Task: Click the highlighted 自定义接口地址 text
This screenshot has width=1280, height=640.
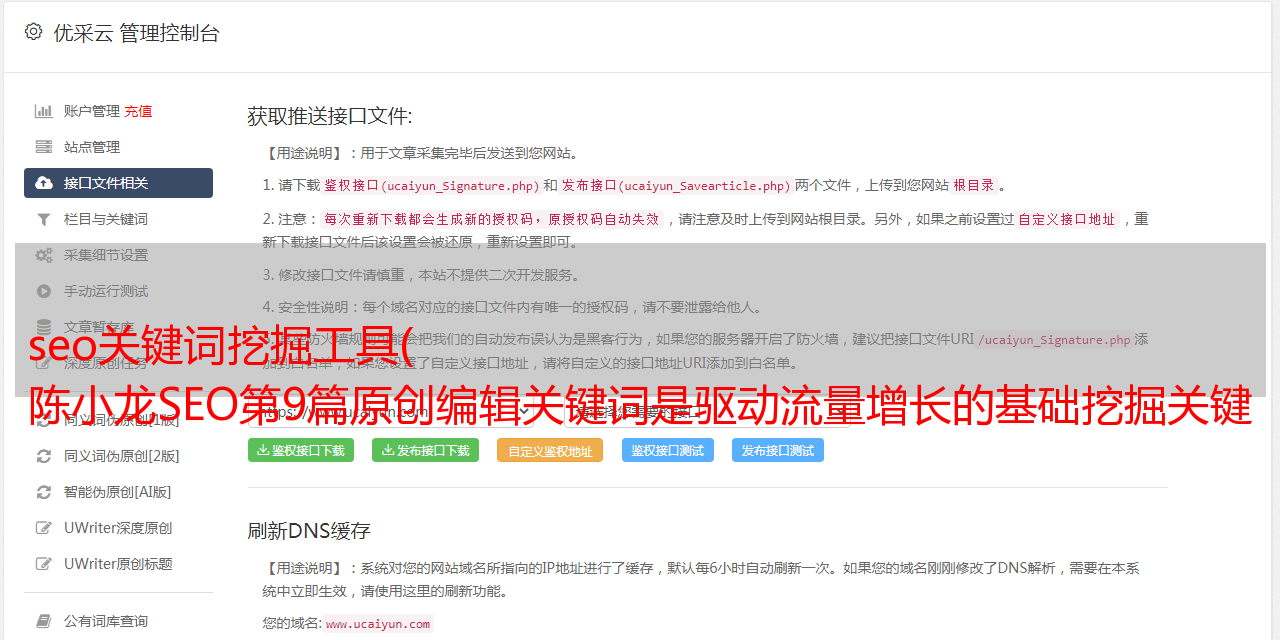Action: (x=1067, y=219)
